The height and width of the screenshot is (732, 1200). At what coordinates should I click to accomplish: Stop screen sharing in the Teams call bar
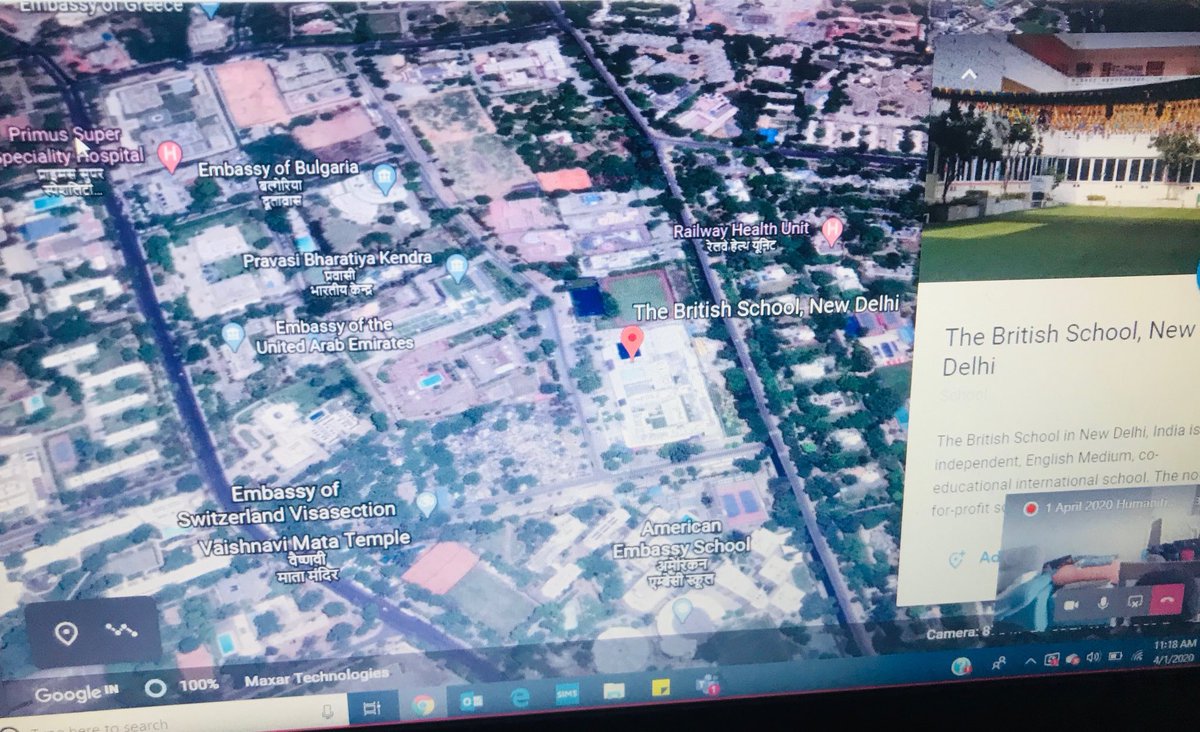(x=1135, y=602)
